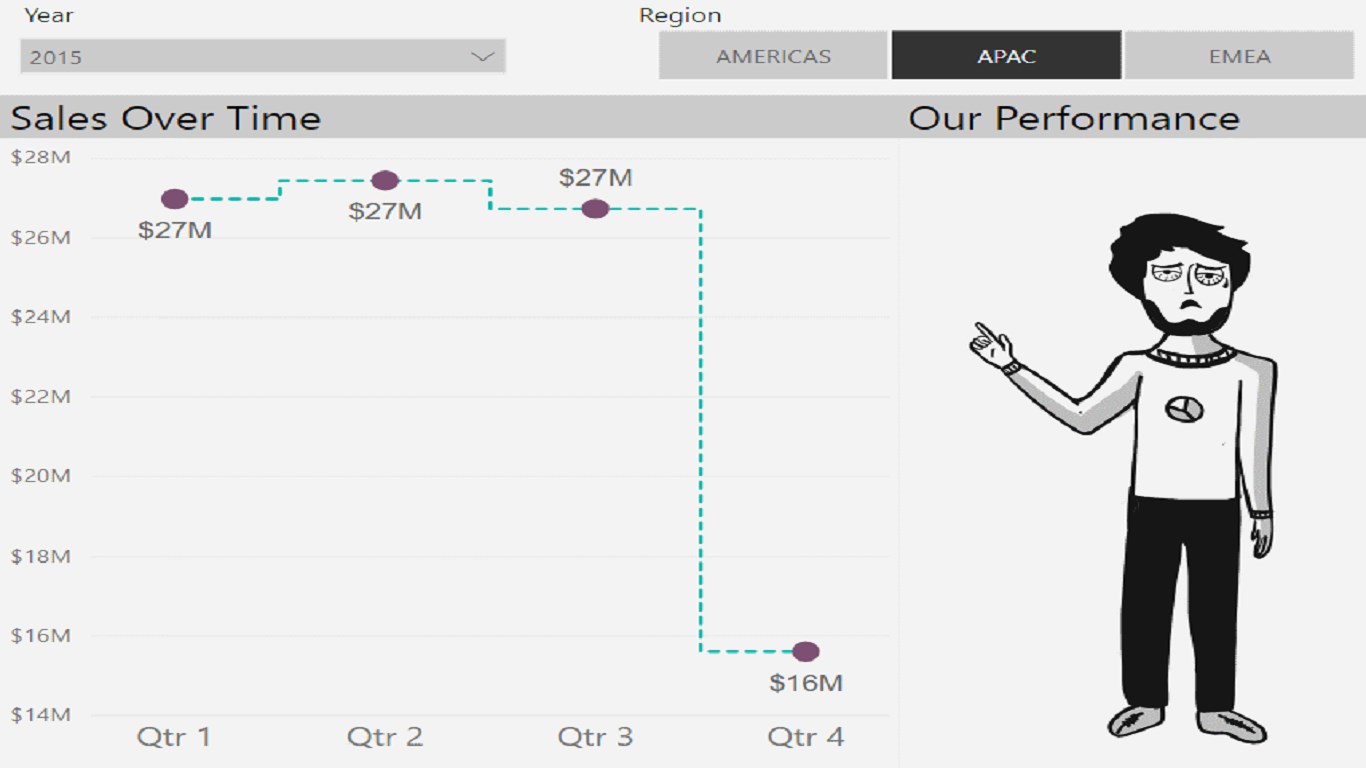Click the Qtr 2 data point marker
Viewport: 1366px width, 768px height.
click(385, 181)
